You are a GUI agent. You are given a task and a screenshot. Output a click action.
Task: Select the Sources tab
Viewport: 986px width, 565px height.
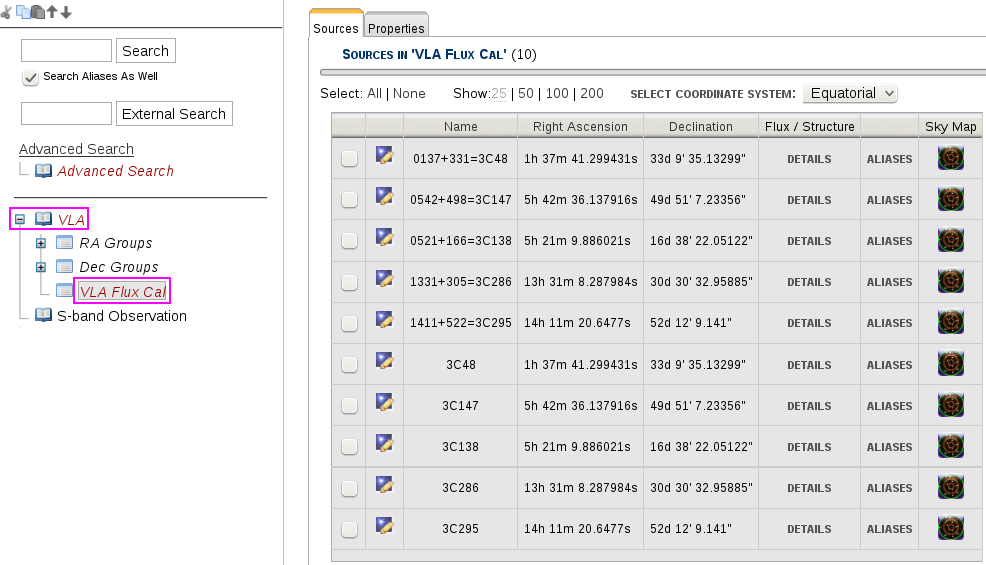(x=336, y=28)
